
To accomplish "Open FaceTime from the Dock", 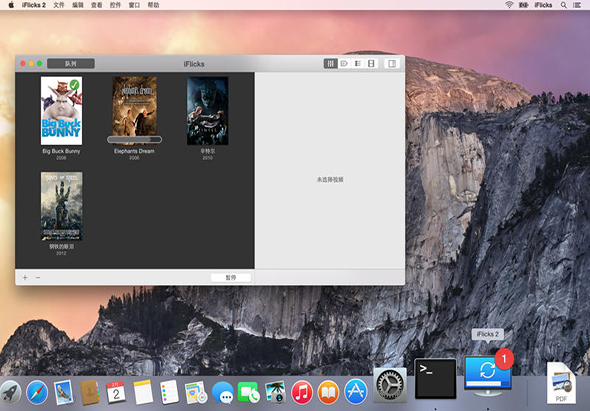I will point(248,393).
